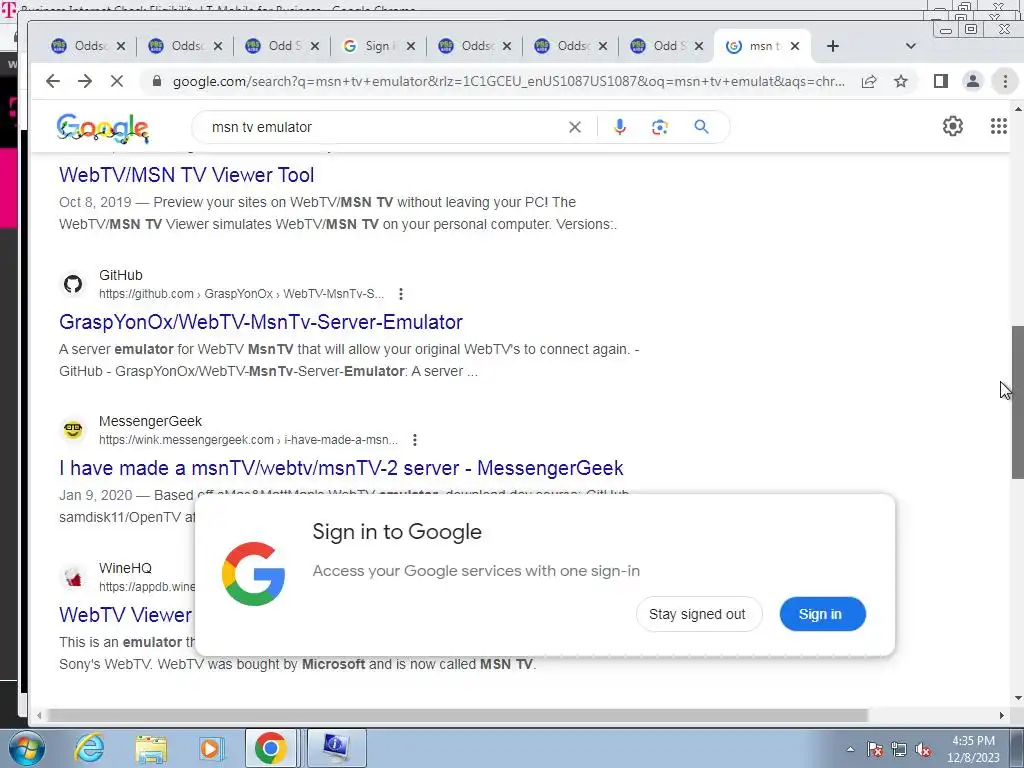
Task: Close the msn tv tab
Action: [795, 46]
